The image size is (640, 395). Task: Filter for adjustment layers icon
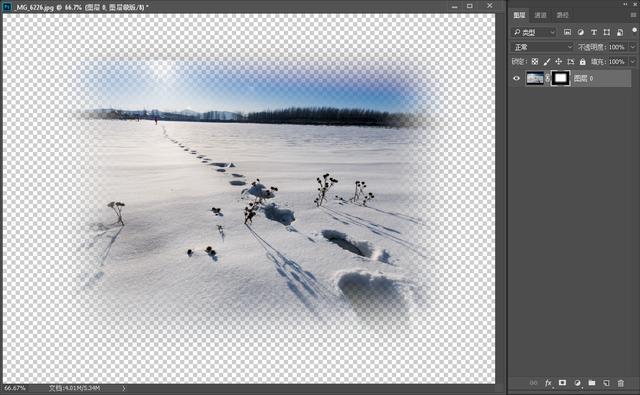pos(580,32)
